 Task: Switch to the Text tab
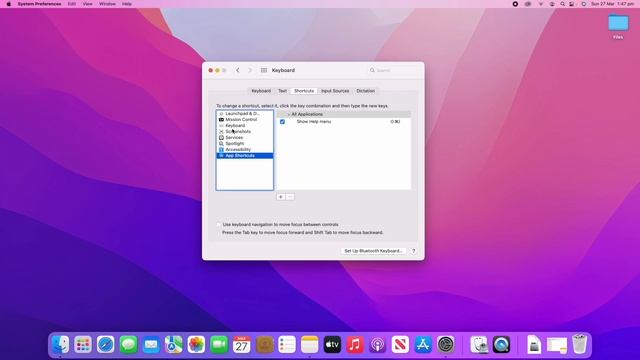282,91
